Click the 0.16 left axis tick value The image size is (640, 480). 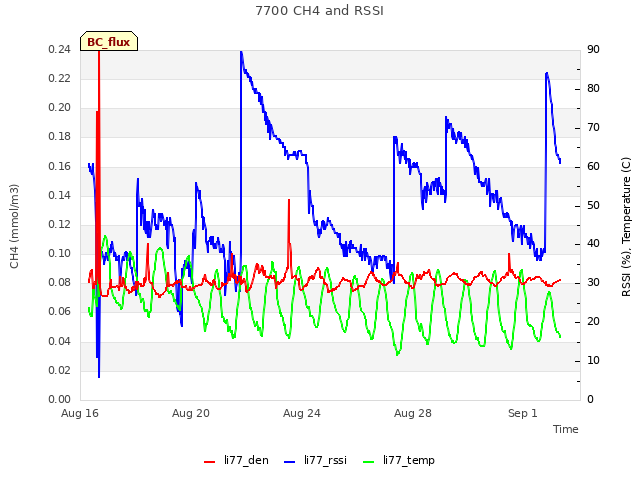click(60, 166)
